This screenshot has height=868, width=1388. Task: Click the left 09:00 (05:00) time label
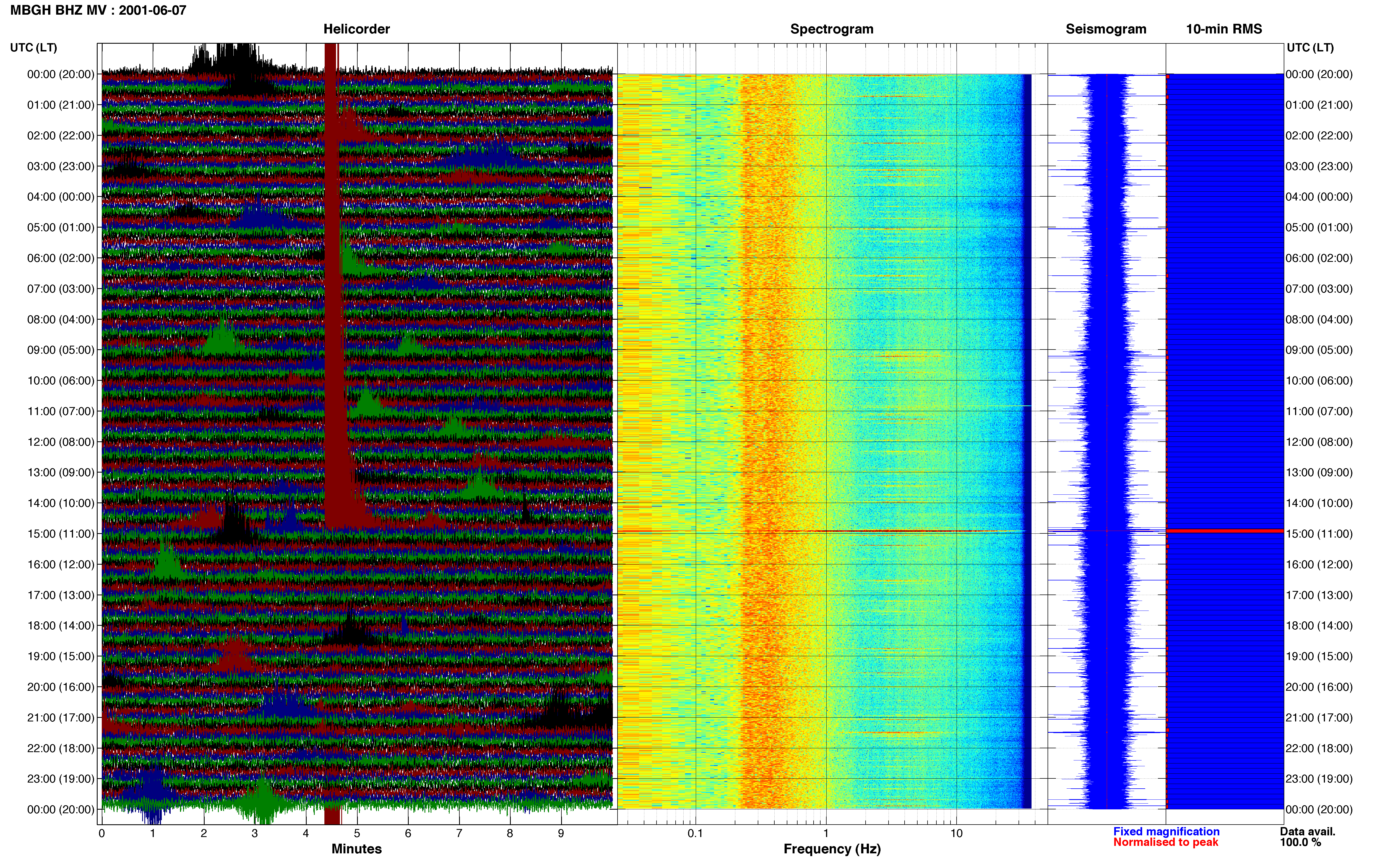point(60,350)
